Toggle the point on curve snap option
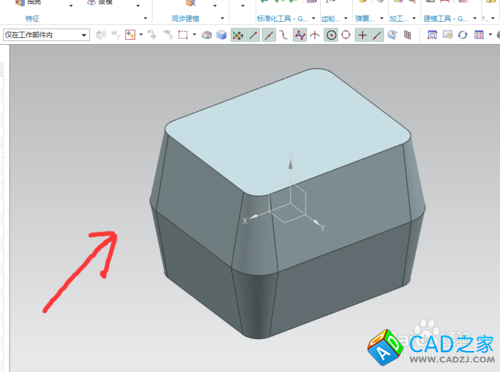500x372 pixels. pos(377,35)
